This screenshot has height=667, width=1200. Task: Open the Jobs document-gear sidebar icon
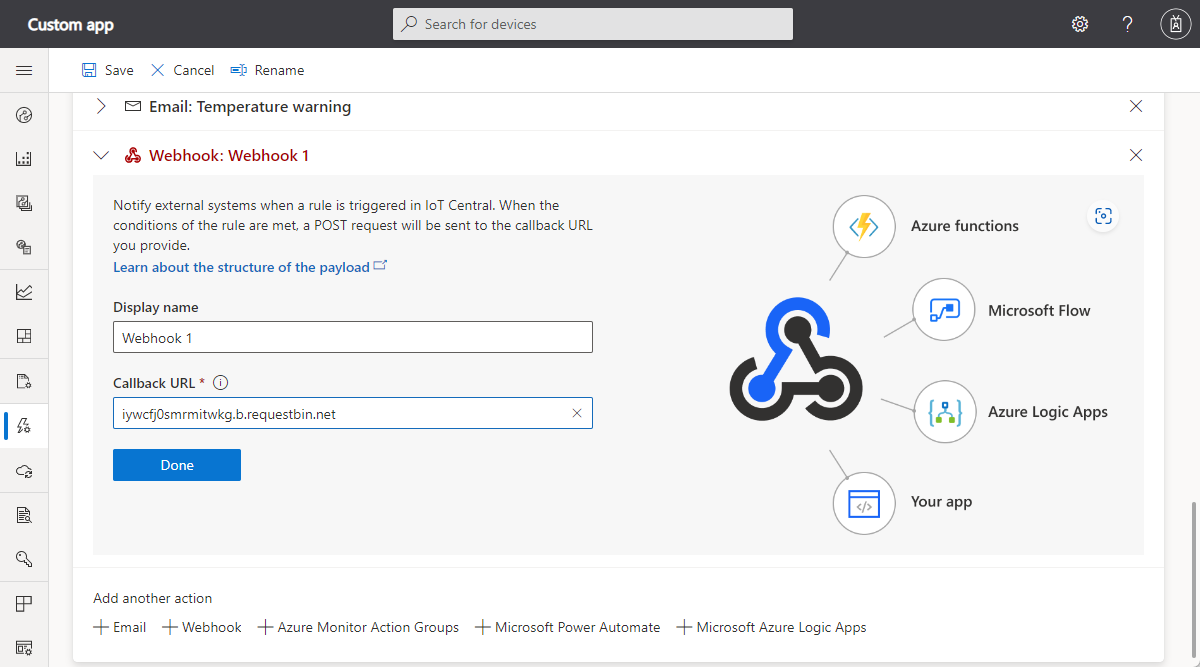pos(24,381)
